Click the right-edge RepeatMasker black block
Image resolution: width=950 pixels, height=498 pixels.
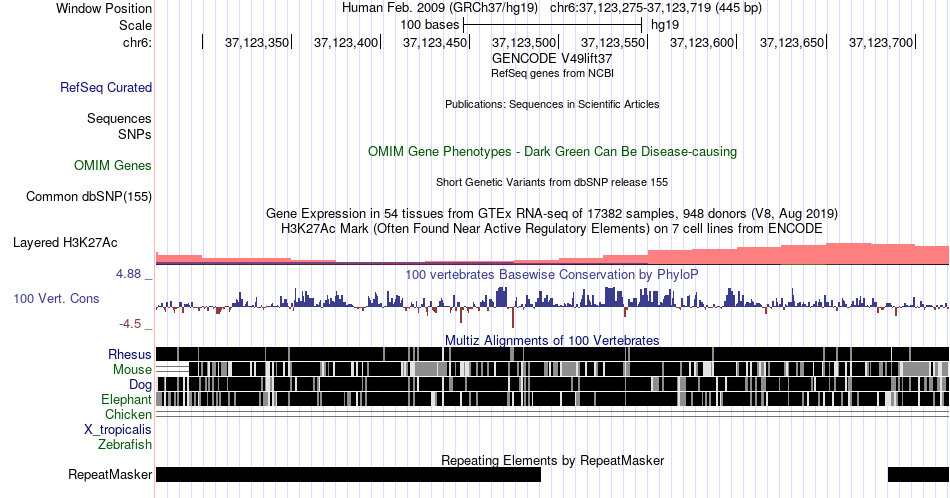pos(918,474)
